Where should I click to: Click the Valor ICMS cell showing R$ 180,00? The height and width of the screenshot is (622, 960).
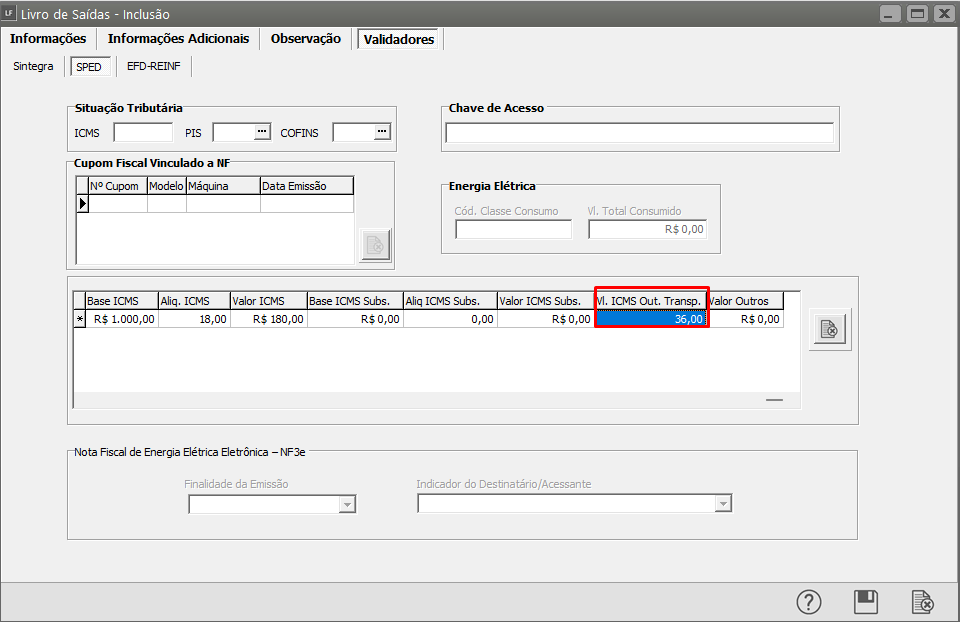click(x=268, y=320)
